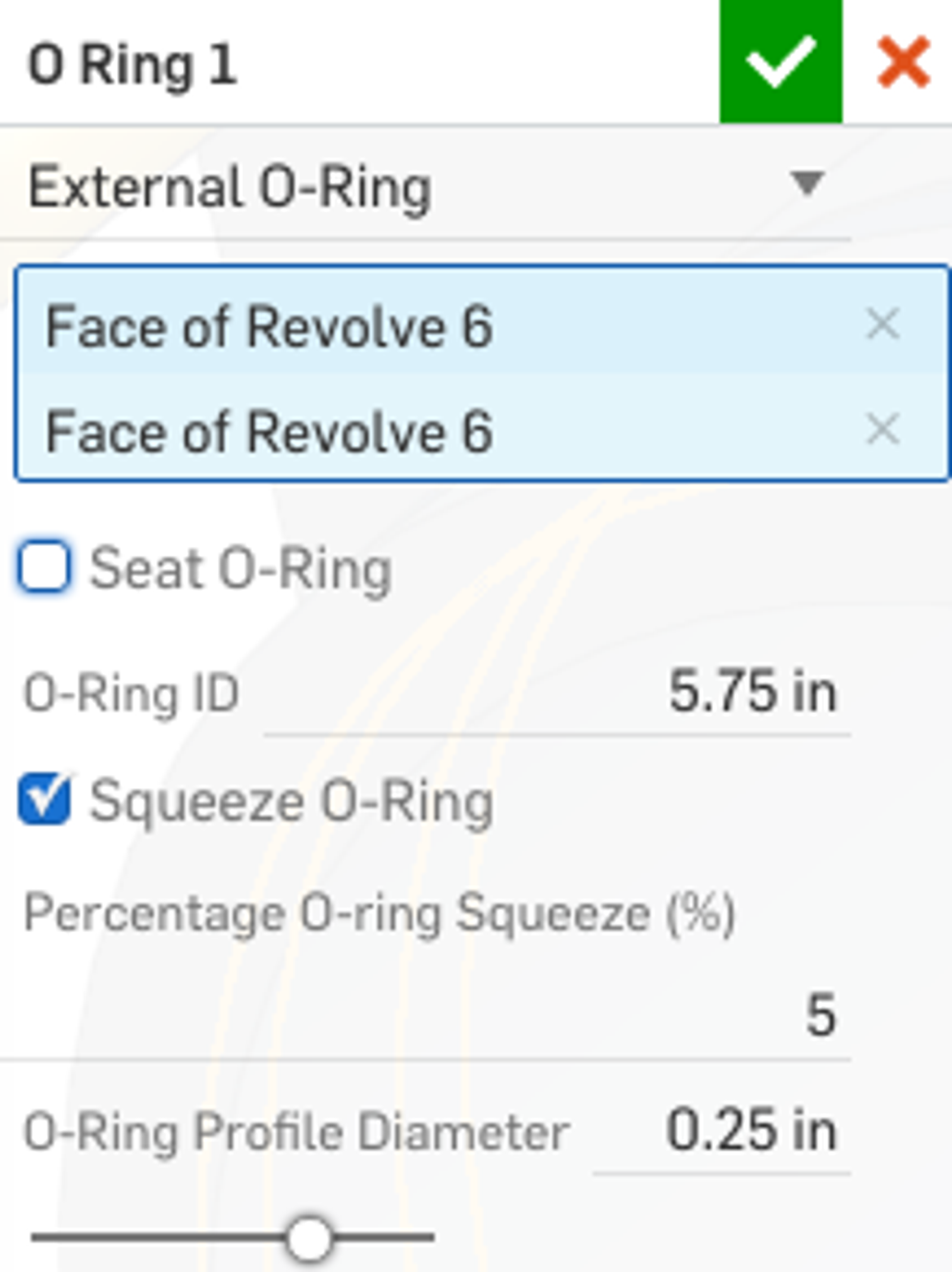952x1272 pixels.
Task: Click the O-Ring ID field label
Action: pos(131,694)
